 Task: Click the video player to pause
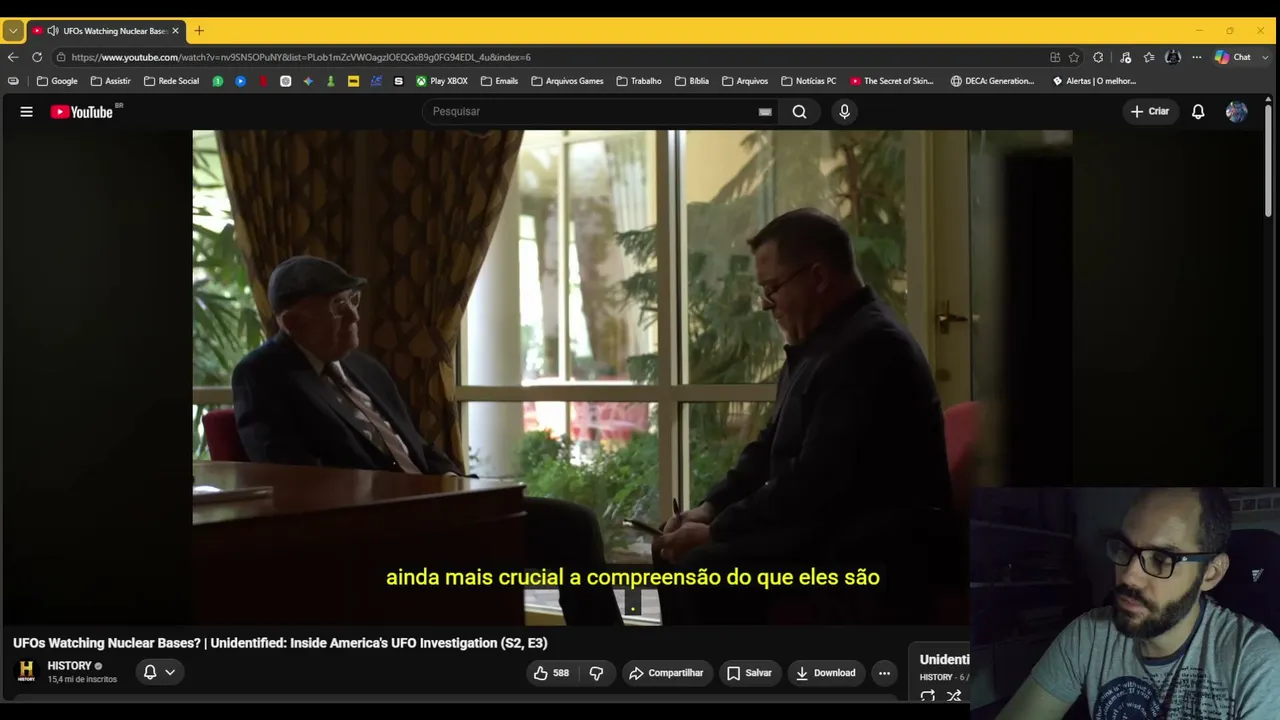pos(632,378)
